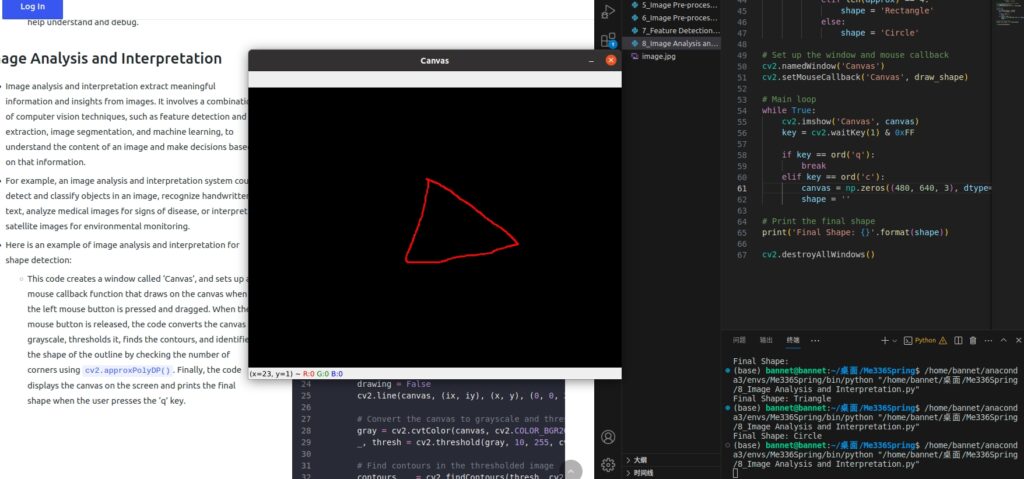Click line 58 if key == ord('q')
Image resolution: width=1024 pixels, height=479 pixels.
click(827, 155)
